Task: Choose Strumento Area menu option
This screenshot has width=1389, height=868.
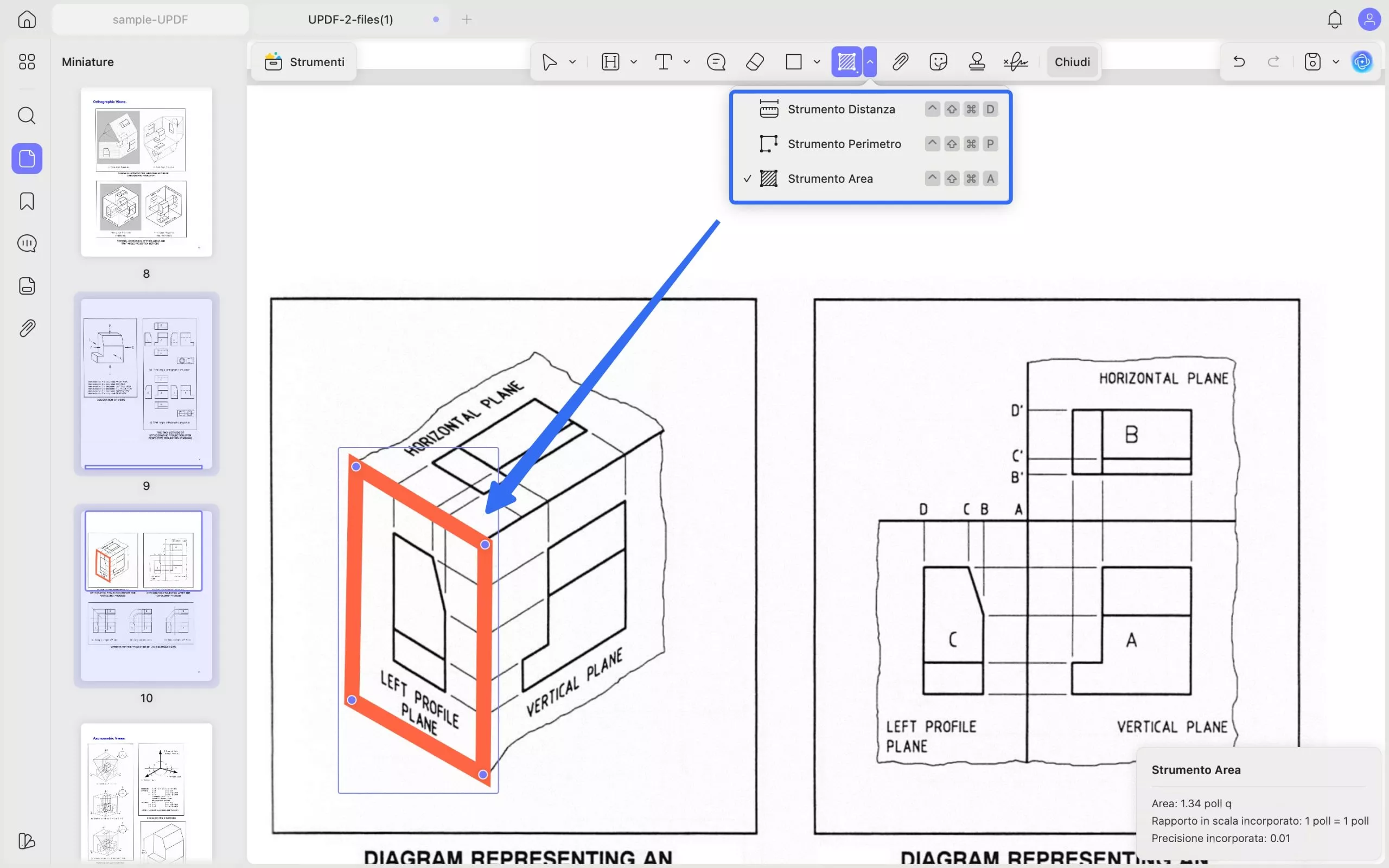Action: pos(830,178)
